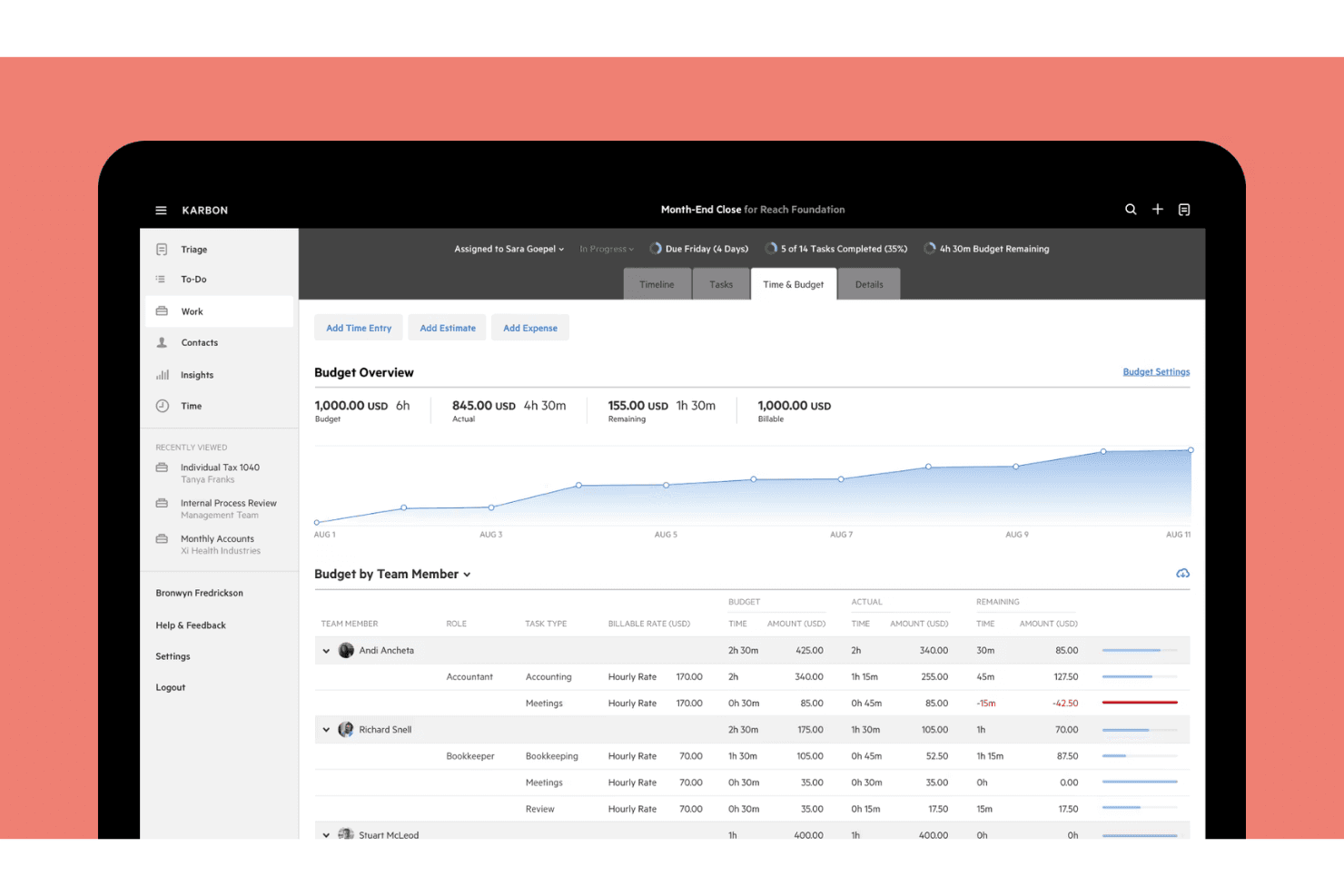
Task: Click the last data point on budget chart
Action: [x=1191, y=450]
